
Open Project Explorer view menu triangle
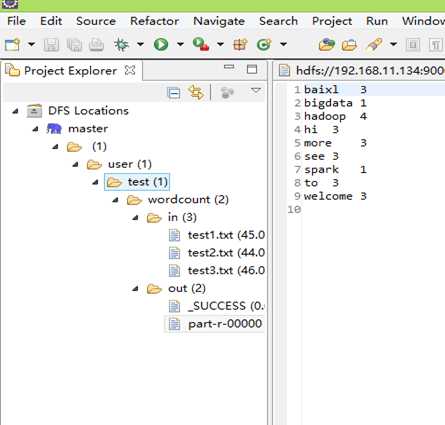(256, 90)
